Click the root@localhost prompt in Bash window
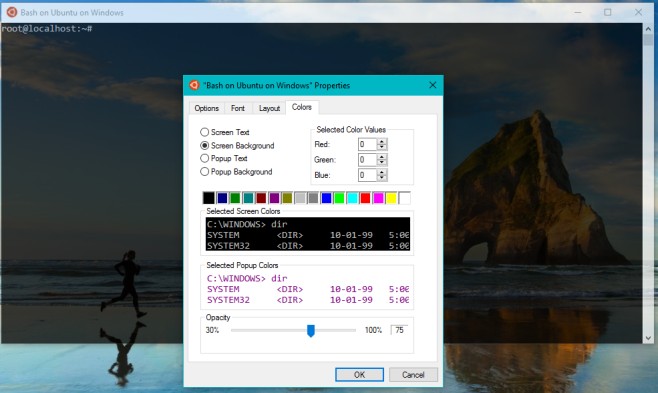The width and height of the screenshot is (658, 393). point(47,29)
